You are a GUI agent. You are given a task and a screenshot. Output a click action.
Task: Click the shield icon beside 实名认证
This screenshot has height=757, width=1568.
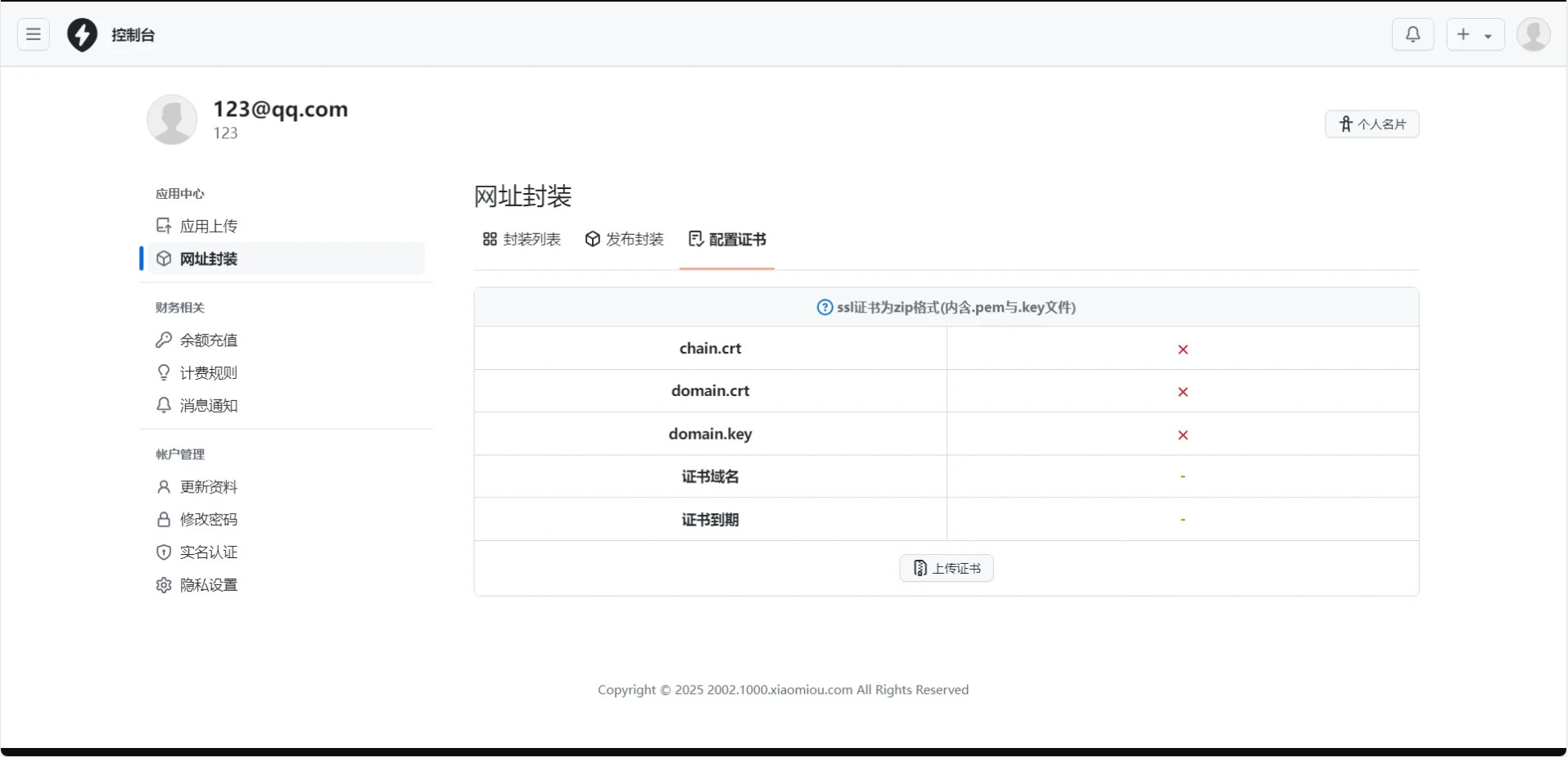164,552
